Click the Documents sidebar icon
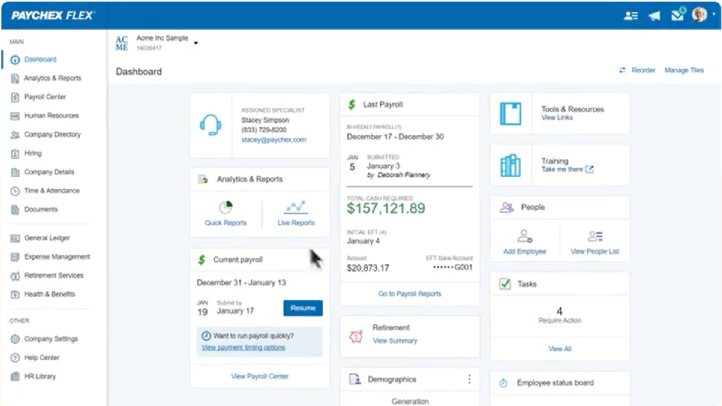The height and width of the screenshot is (406, 722). pyautogui.click(x=15, y=209)
